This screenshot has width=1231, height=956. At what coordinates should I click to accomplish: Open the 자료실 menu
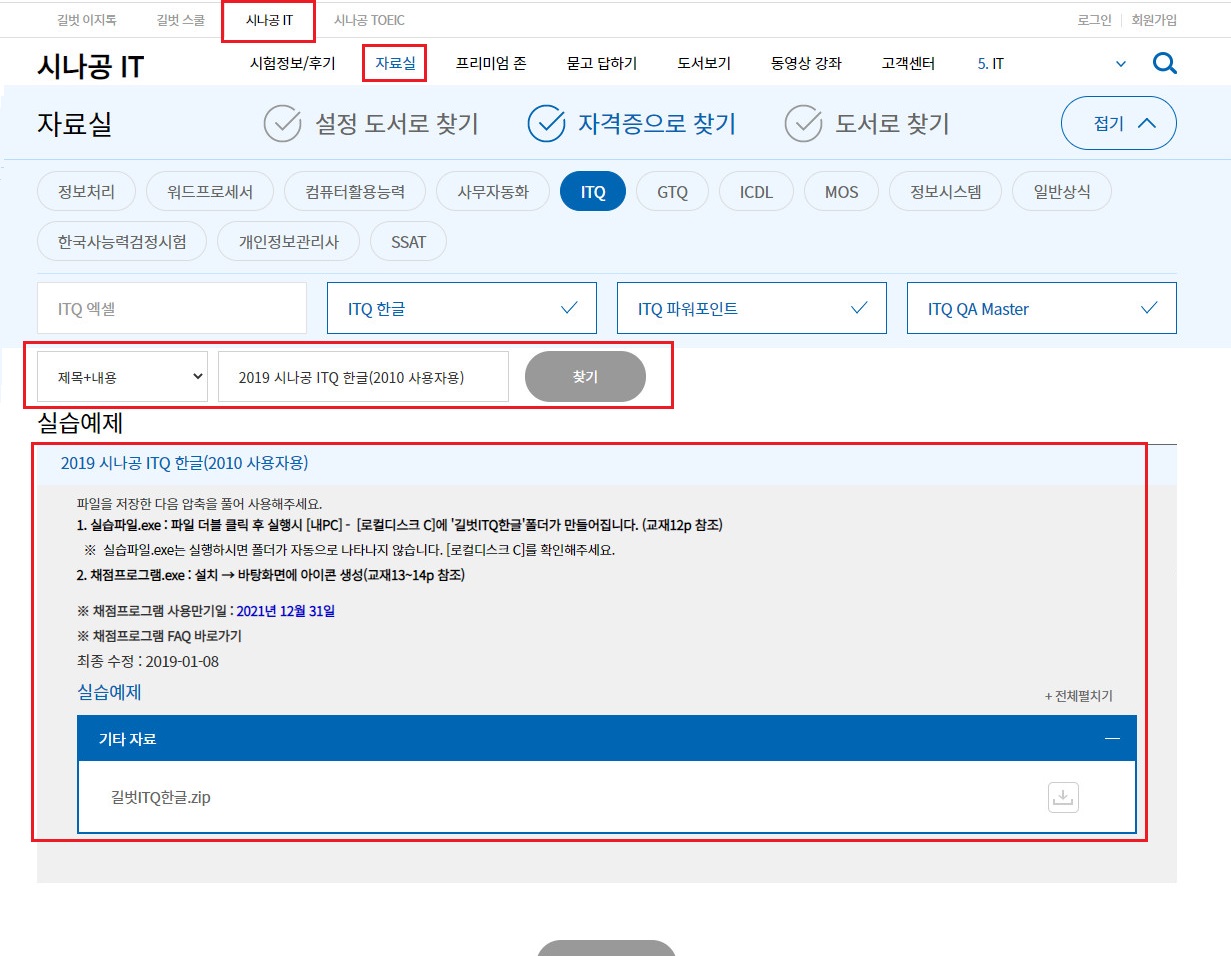tap(395, 63)
